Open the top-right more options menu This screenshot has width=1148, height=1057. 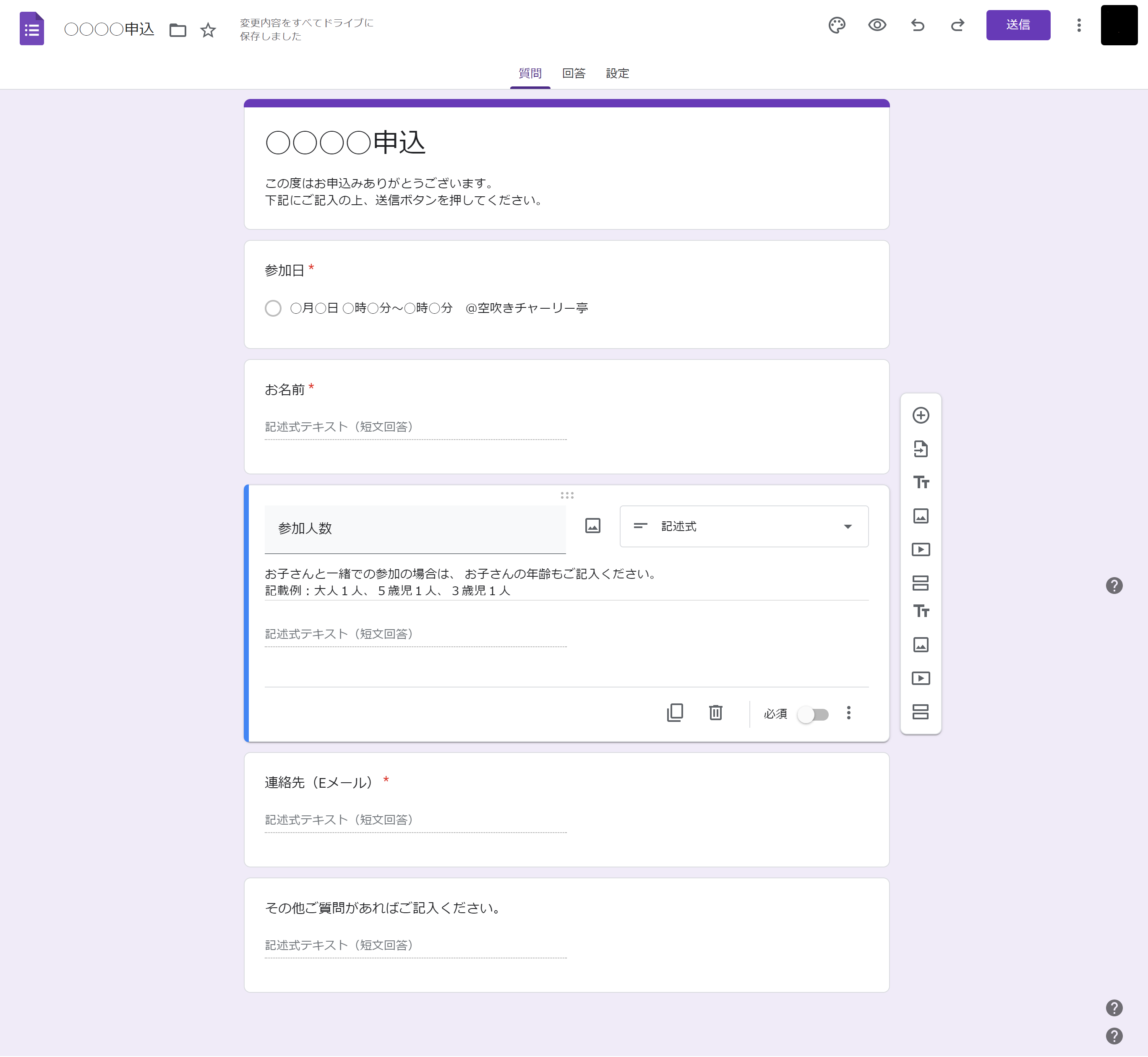[1079, 25]
